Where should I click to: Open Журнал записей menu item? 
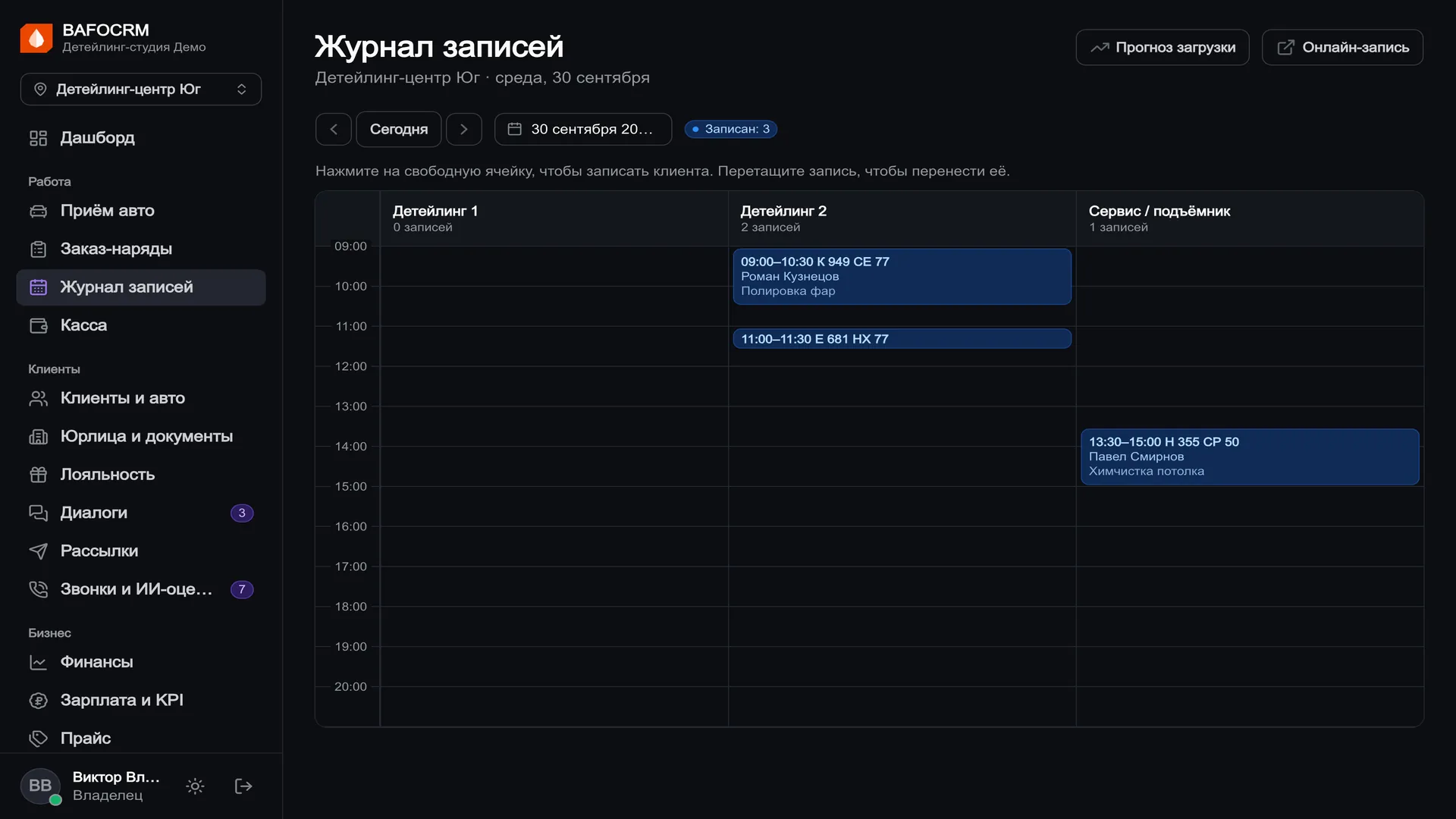(x=141, y=287)
